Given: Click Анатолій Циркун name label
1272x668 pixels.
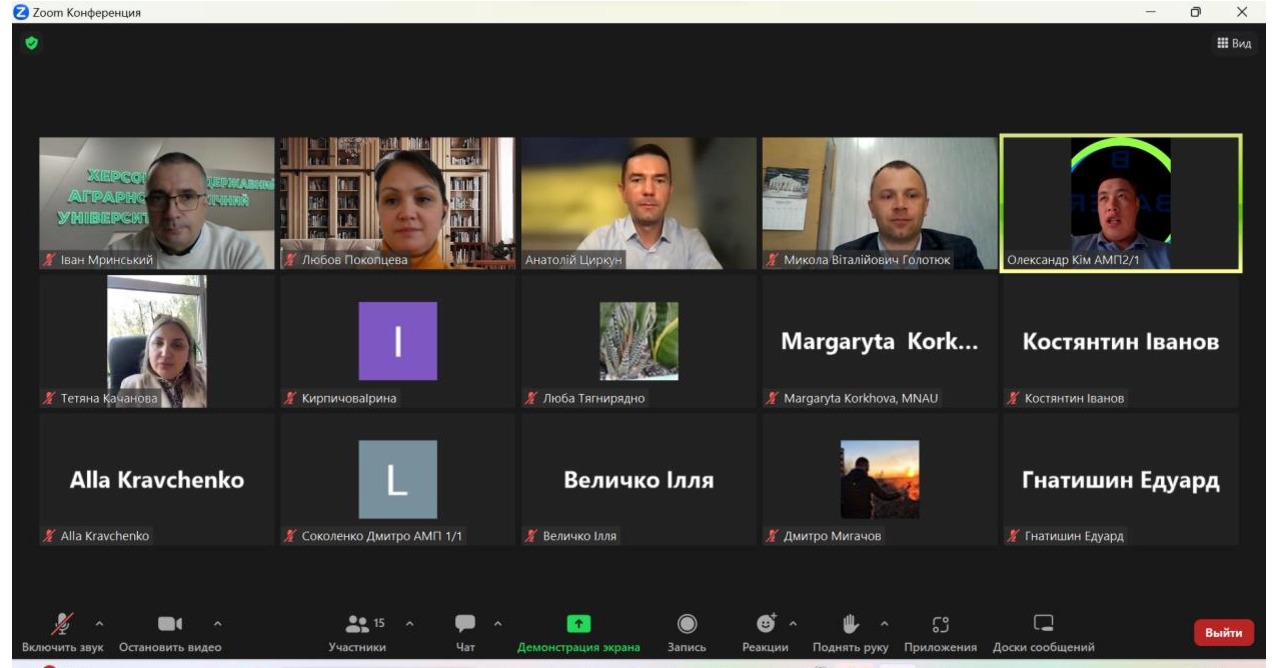Looking at the screenshot, I should pyautogui.click(x=572, y=260).
